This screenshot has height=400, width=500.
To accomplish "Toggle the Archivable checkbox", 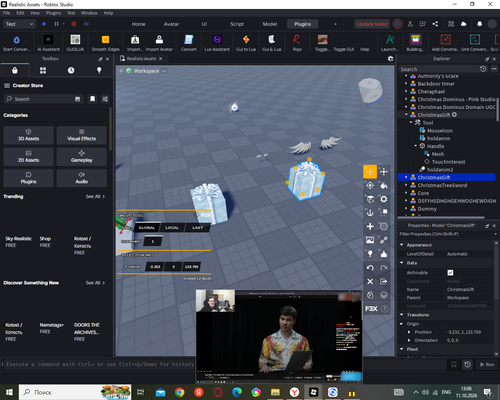I will [450, 273].
